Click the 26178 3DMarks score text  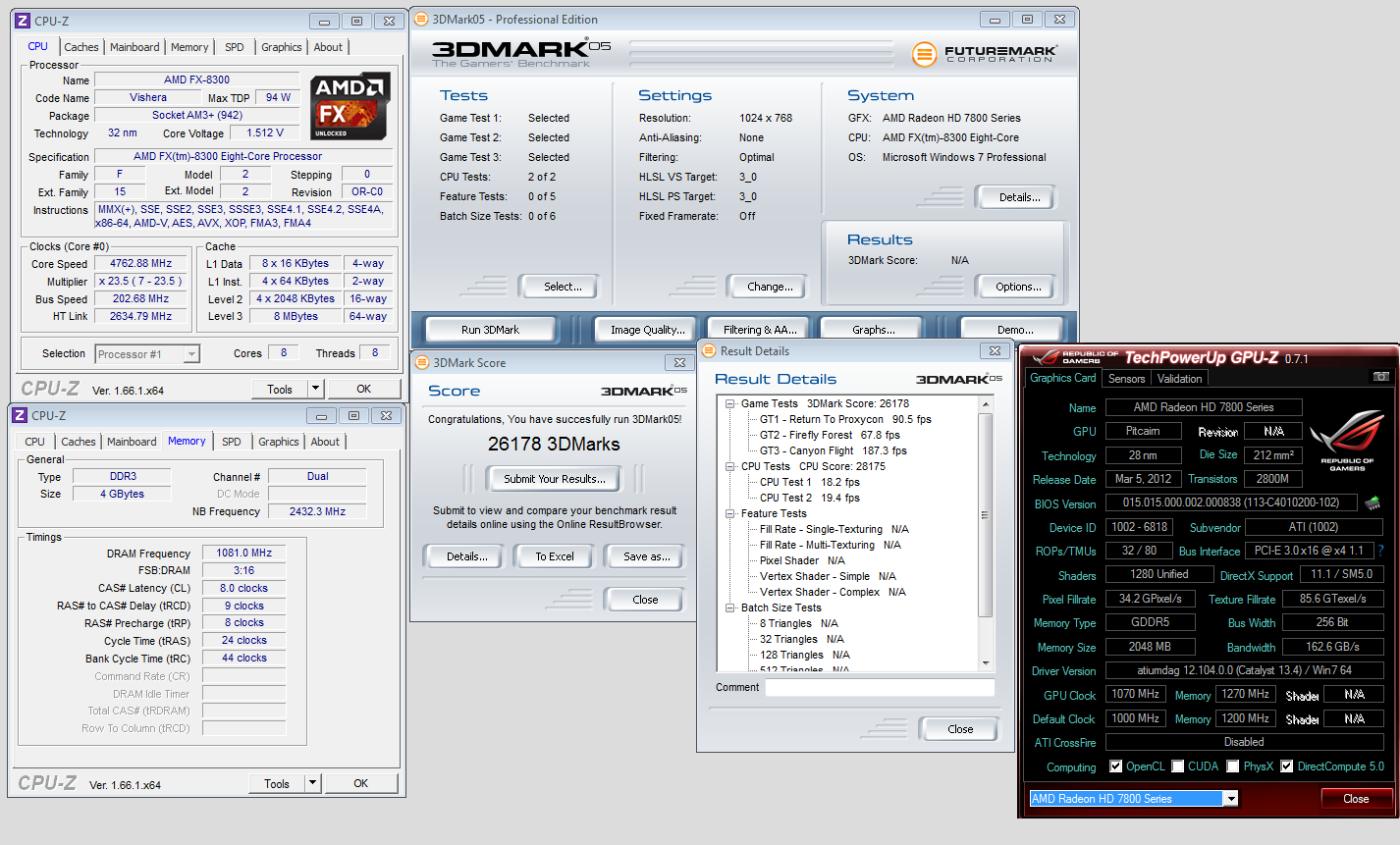pos(554,444)
